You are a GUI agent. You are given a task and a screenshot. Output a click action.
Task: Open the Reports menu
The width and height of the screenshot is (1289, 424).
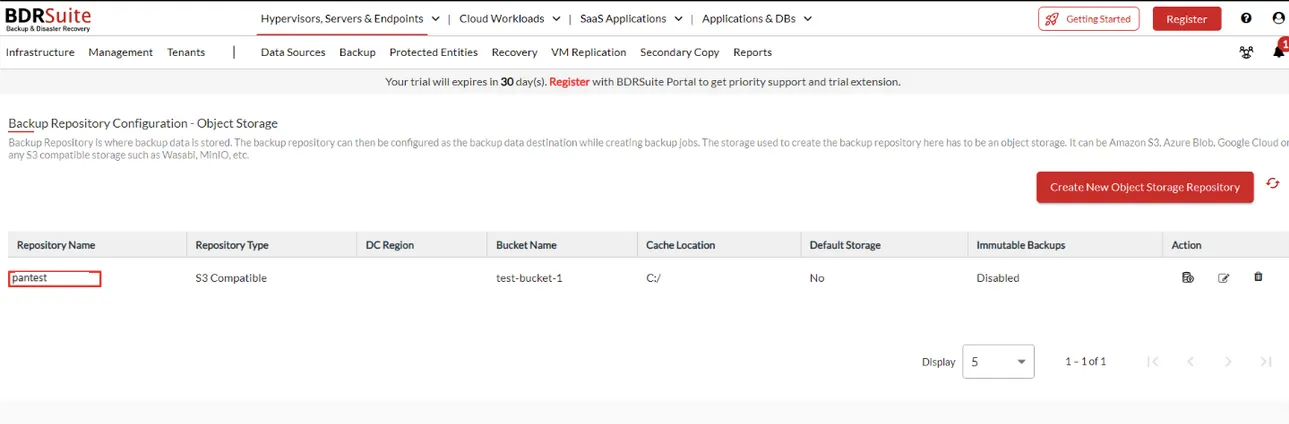point(752,52)
